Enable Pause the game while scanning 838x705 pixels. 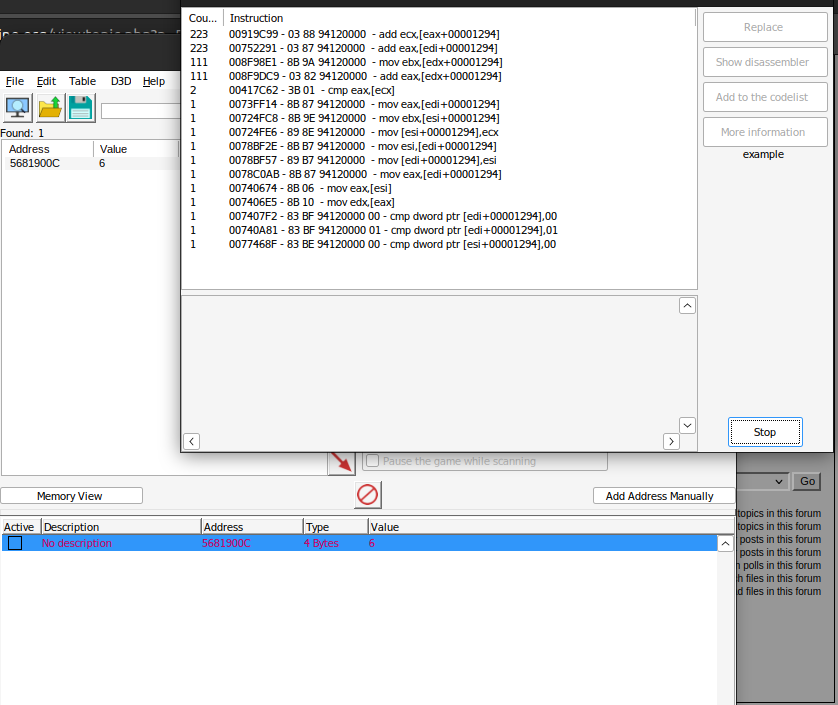click(x=374, y=460)
